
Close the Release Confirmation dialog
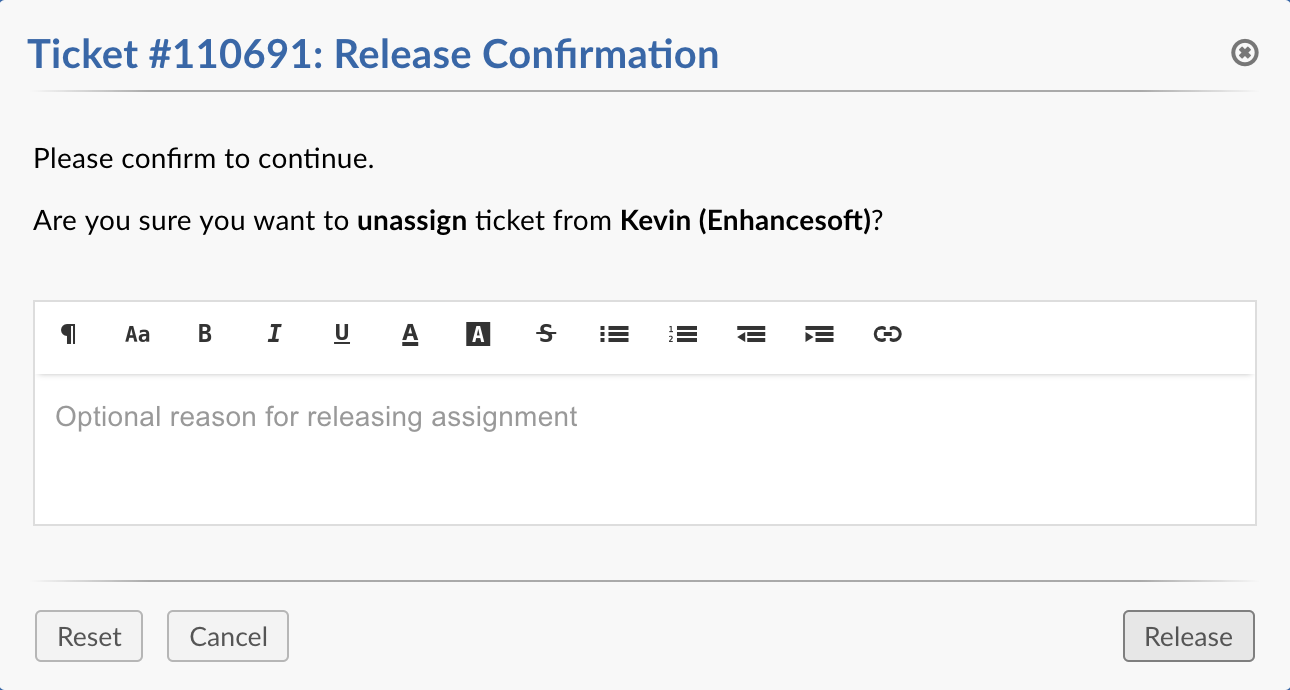tap(1244, 53)
